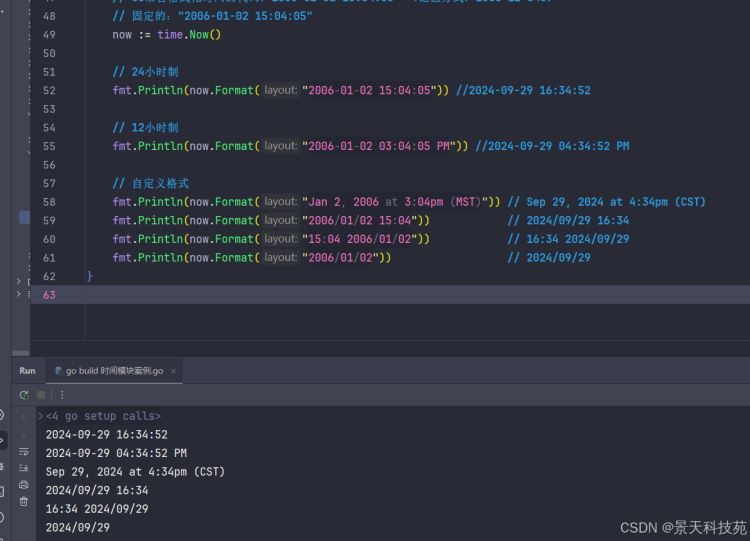Click console output '2024-09-29 04:34:52 PM'
Screen dimensions: 750x541
(116, 453)
